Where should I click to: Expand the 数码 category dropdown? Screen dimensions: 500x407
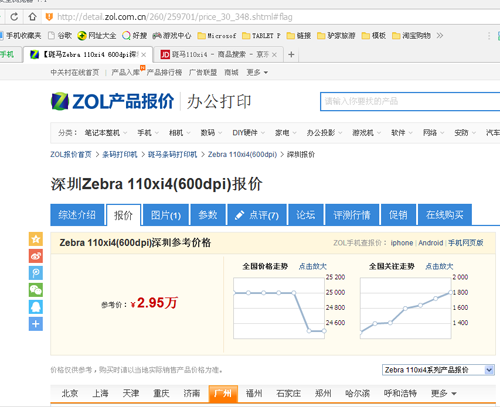211,133
